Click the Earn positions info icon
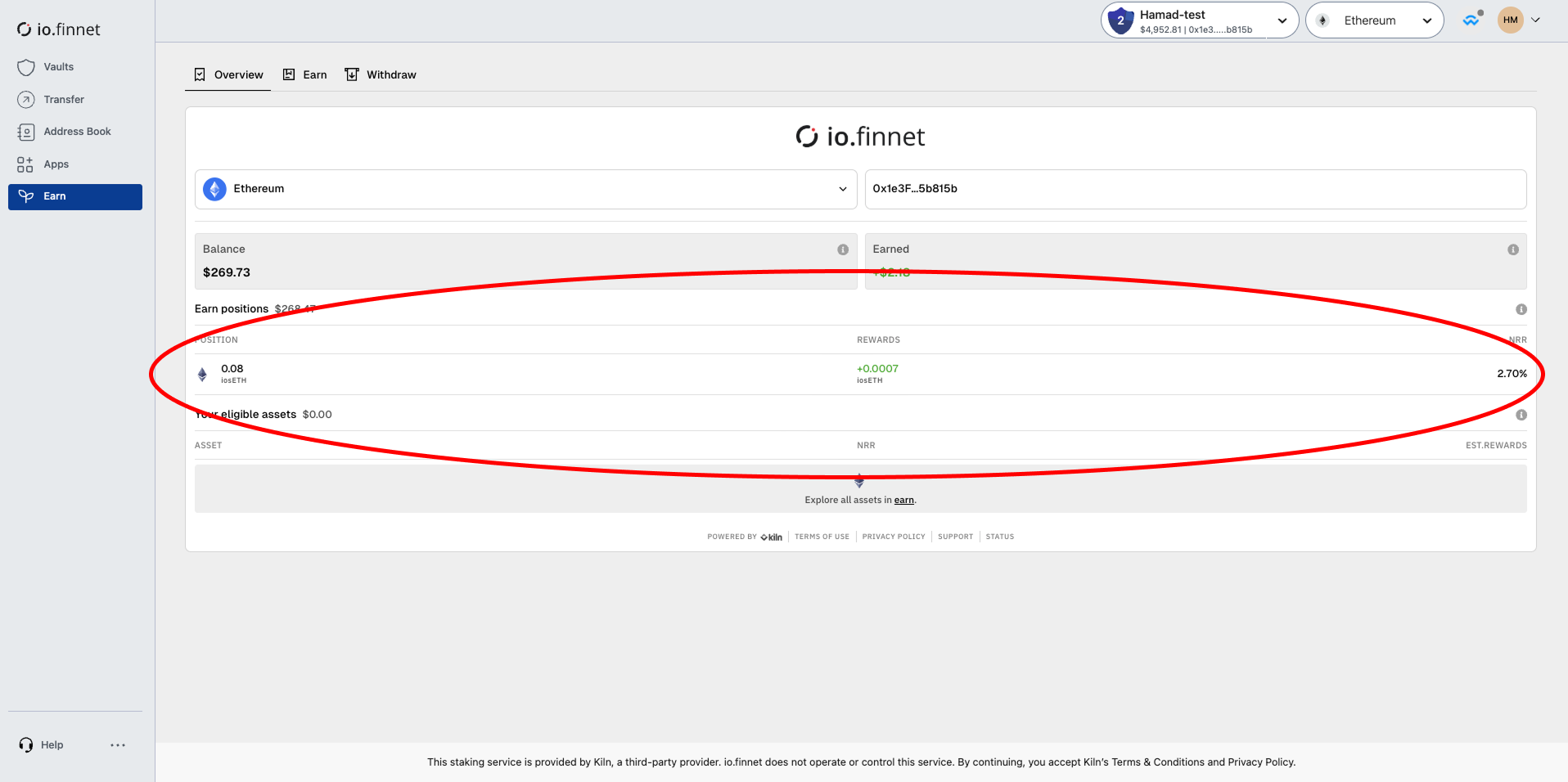 click(x=1521, y=309)
